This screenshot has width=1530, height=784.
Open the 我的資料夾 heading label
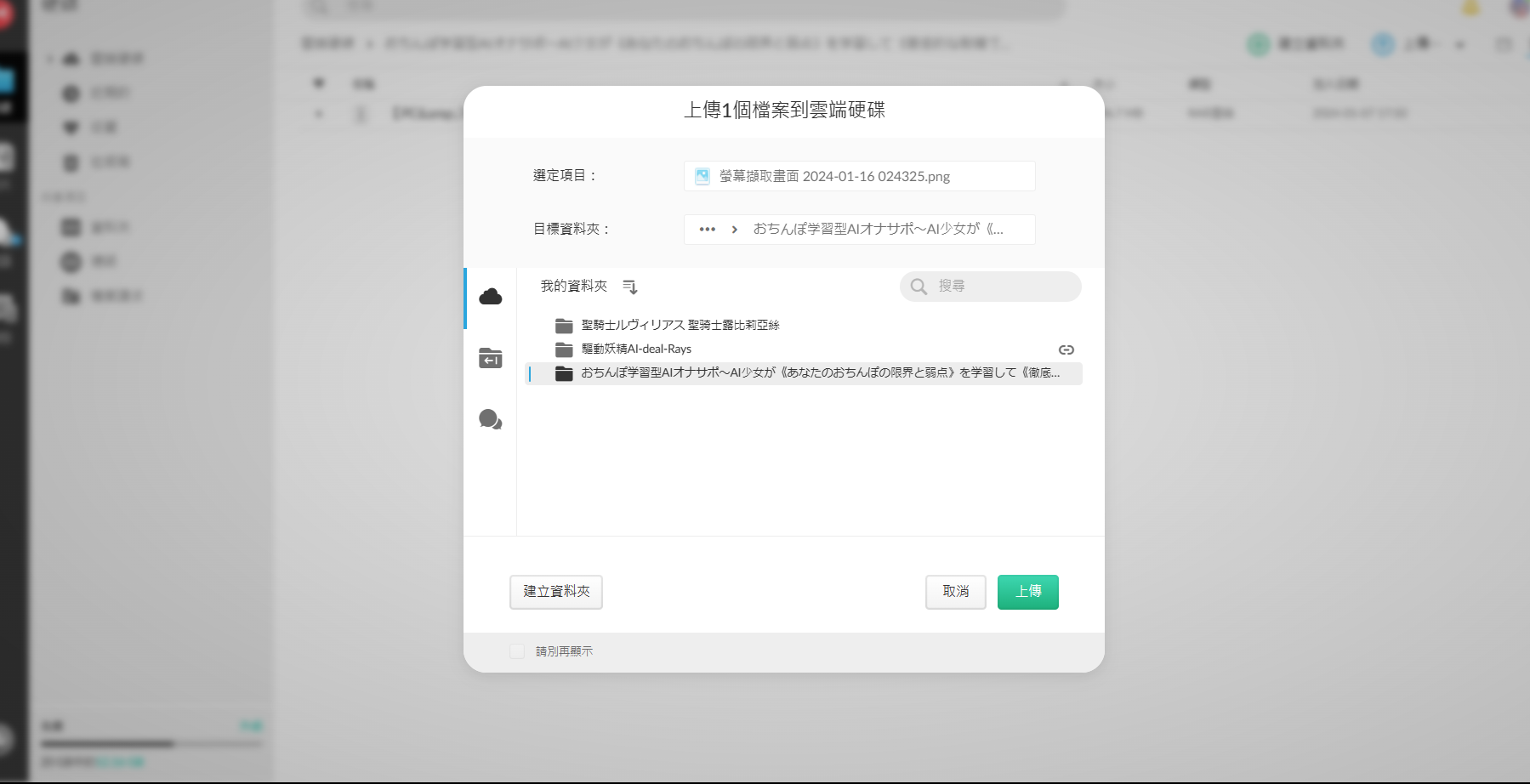pos(574,287)
